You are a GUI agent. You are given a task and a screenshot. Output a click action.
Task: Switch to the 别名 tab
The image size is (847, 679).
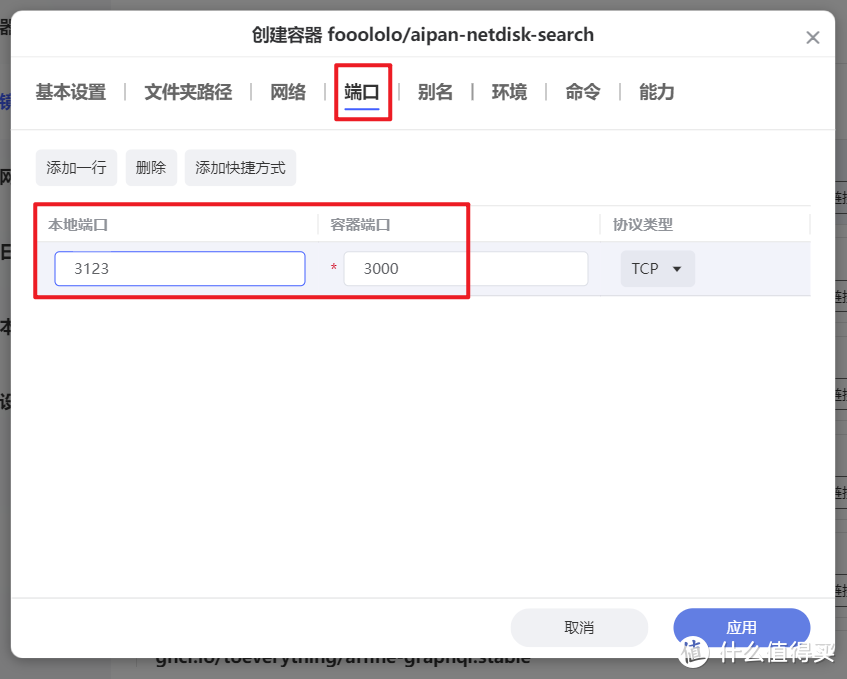[x=435, y=92]
